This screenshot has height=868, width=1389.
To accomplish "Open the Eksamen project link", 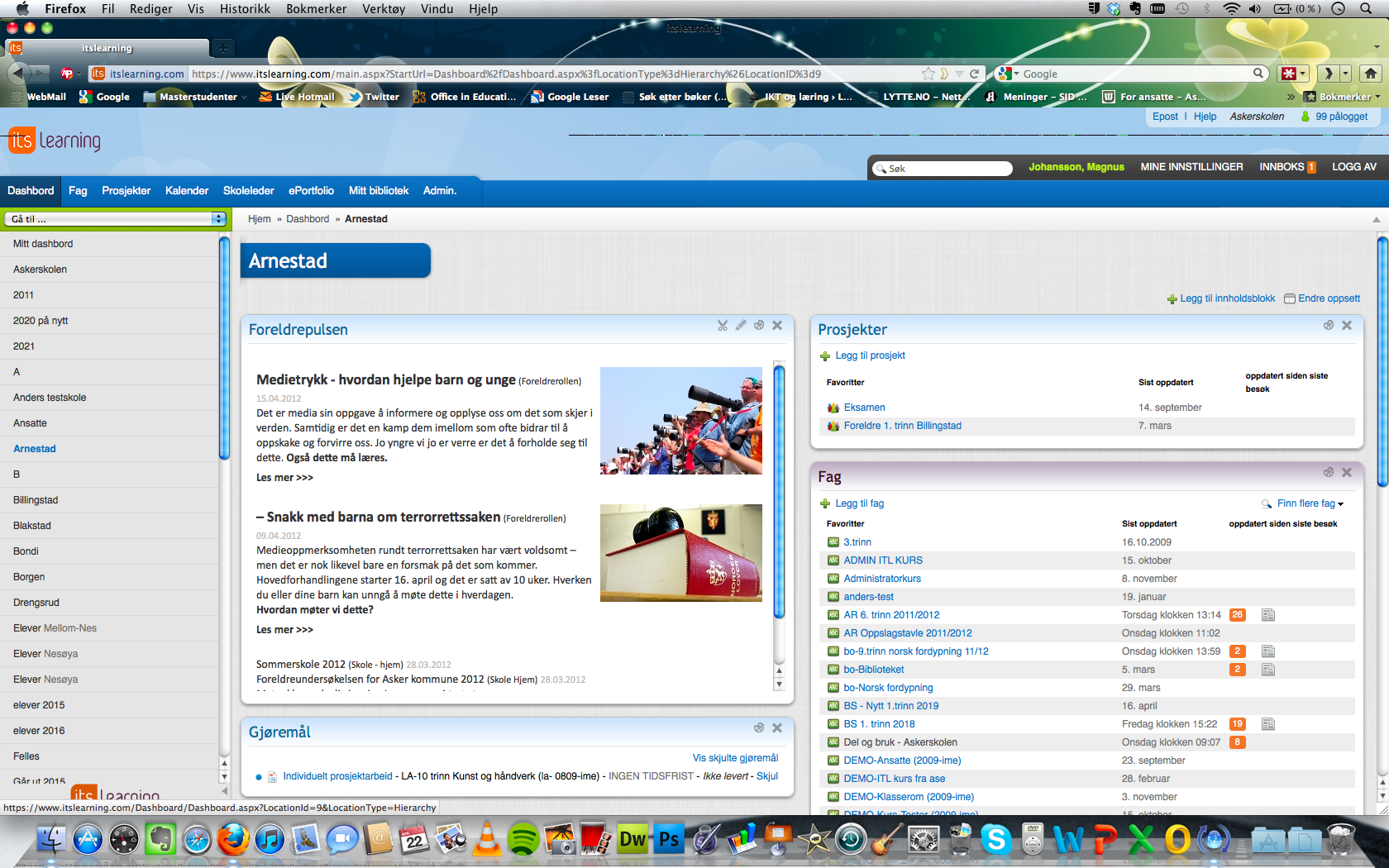I will (x=864, y=408).
